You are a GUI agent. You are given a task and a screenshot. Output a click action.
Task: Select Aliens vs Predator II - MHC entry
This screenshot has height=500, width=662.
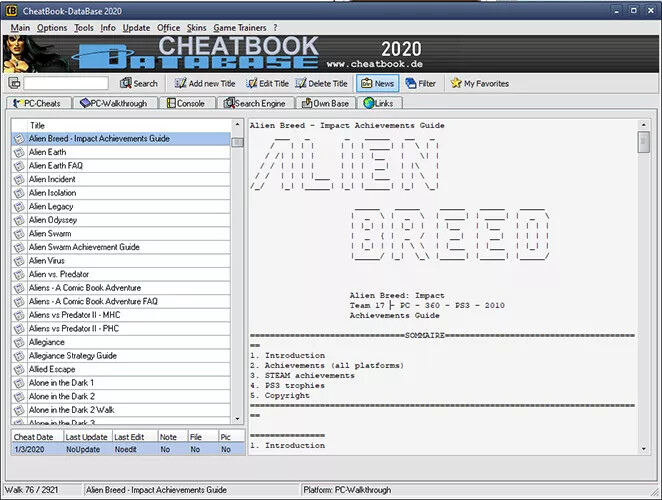(x=76, y=315)
